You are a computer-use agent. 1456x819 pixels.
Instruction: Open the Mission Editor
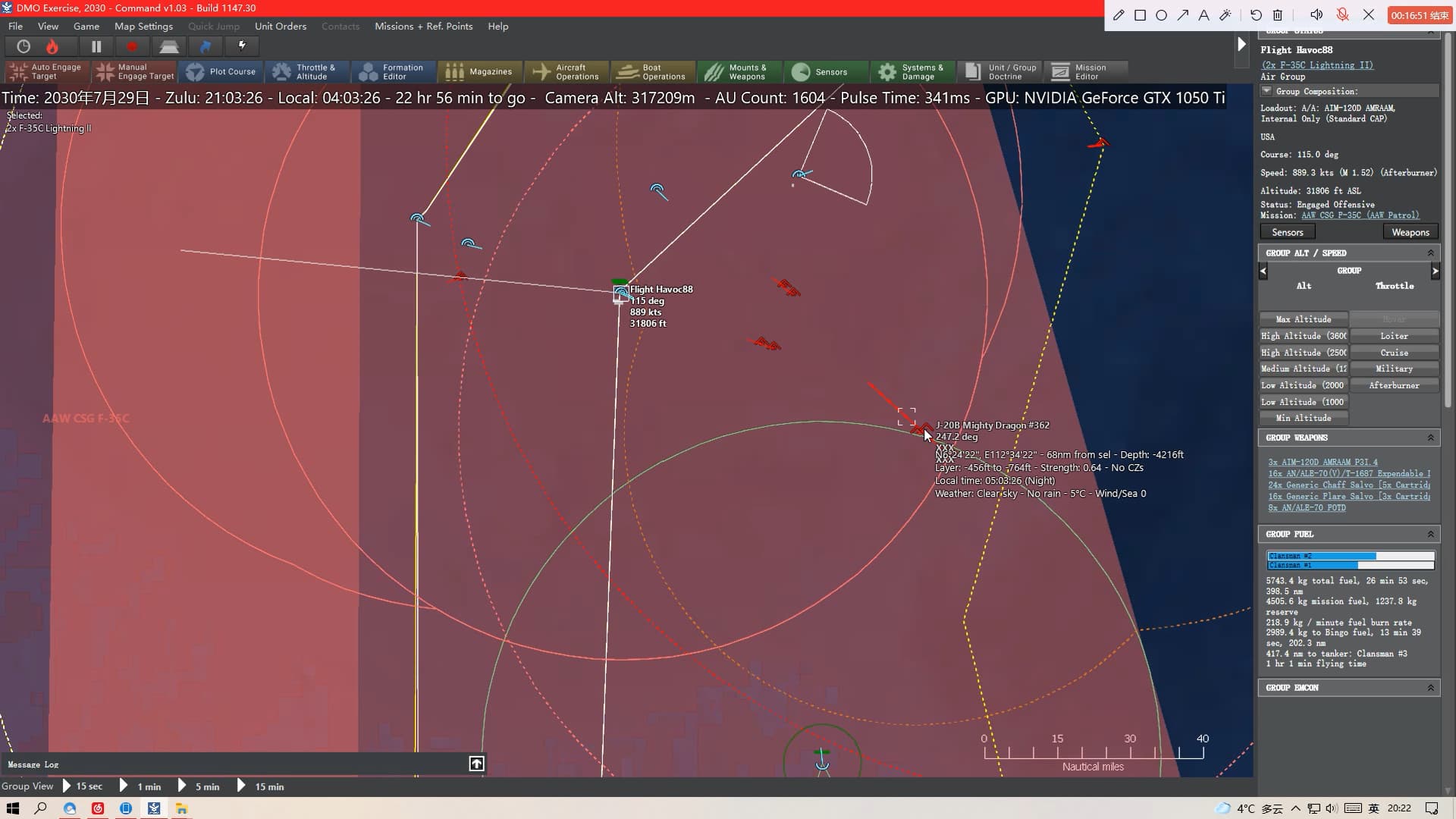[1084, 72]
